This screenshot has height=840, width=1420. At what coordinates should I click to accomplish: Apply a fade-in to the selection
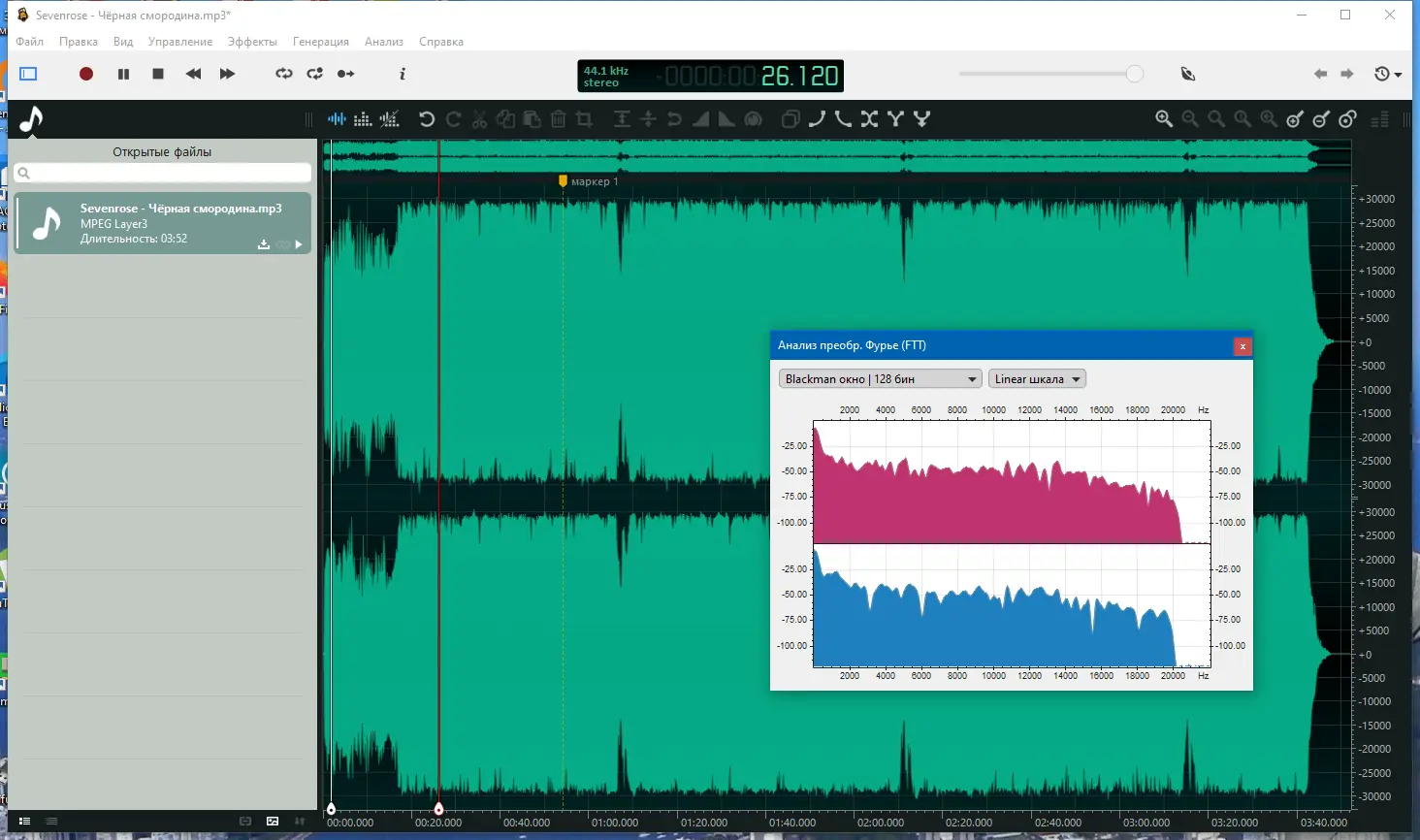coord(702,118)
